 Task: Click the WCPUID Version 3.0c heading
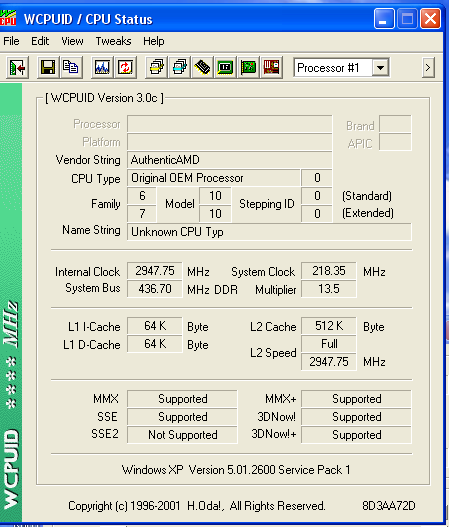[105, 98]
